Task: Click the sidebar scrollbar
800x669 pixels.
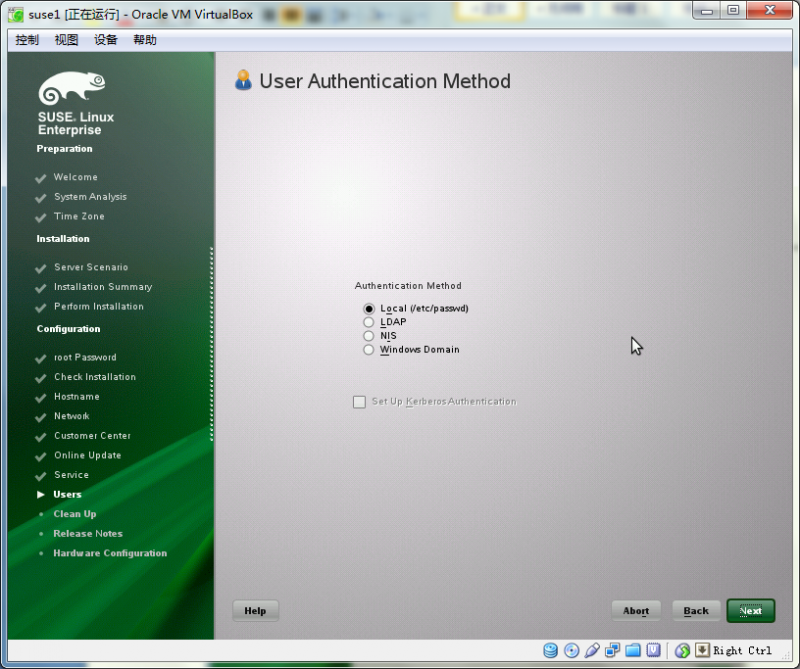Action: click(210, 330)
